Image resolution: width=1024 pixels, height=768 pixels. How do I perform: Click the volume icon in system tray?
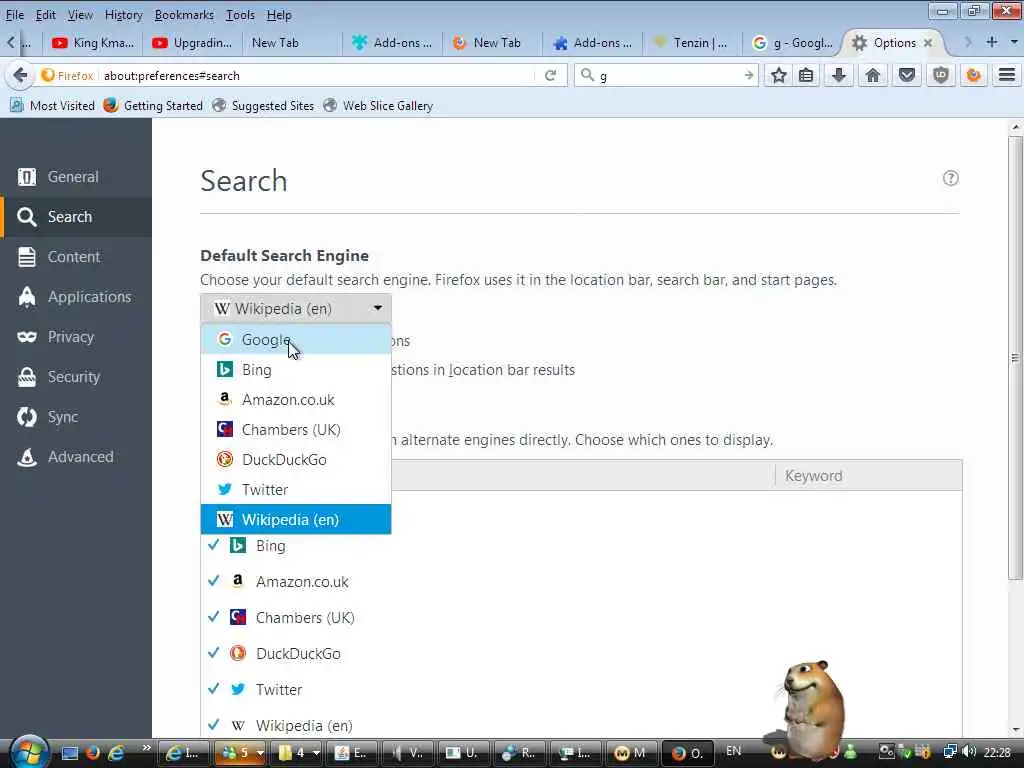click(969, 752)
